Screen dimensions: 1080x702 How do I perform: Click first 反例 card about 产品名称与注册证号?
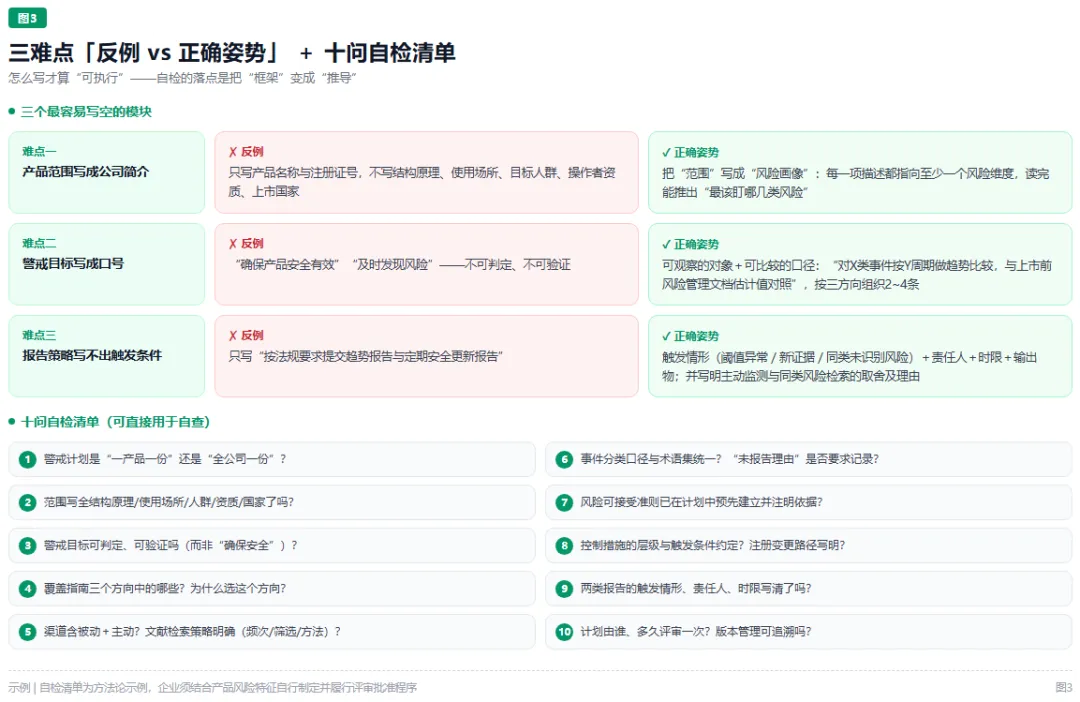point(426,172)
